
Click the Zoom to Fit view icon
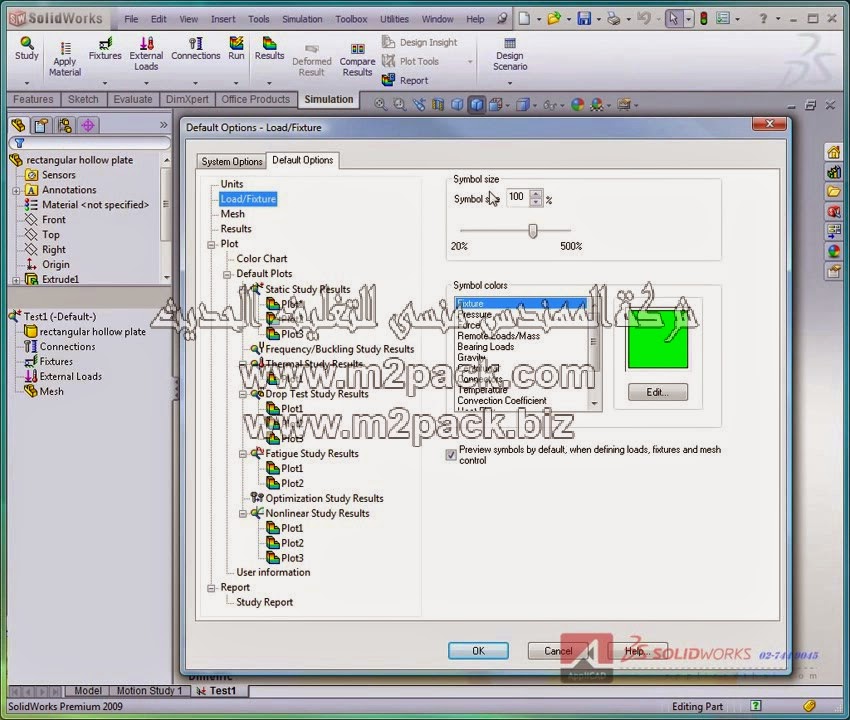click(380, 104)
